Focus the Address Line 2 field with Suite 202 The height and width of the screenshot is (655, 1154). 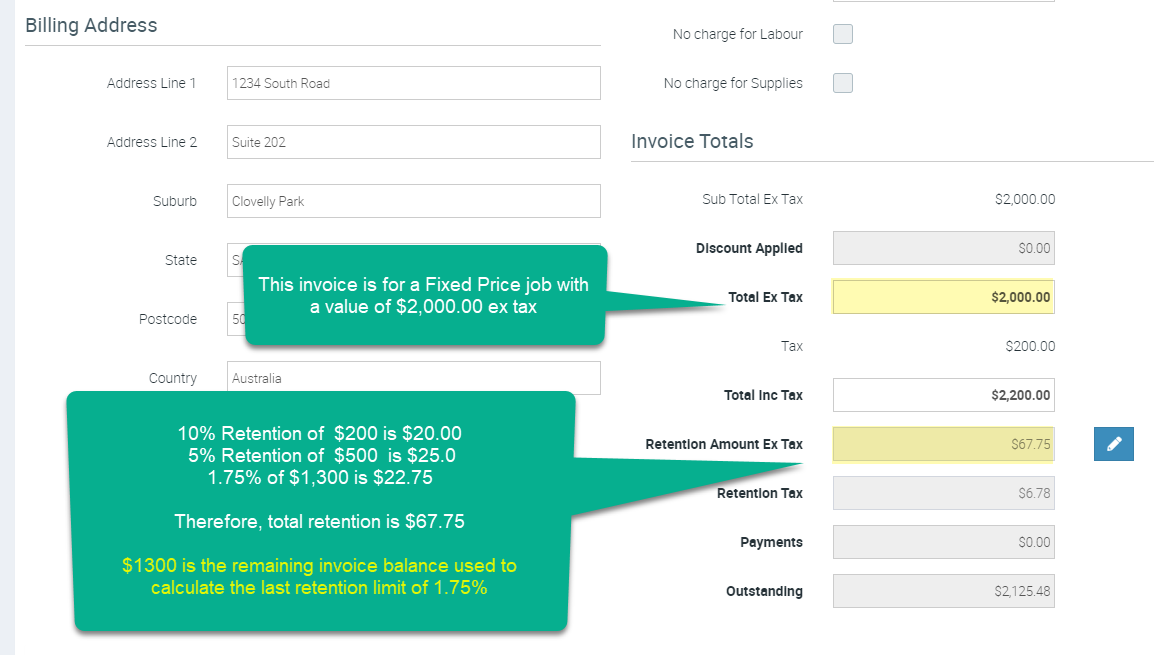click(413, 142)
